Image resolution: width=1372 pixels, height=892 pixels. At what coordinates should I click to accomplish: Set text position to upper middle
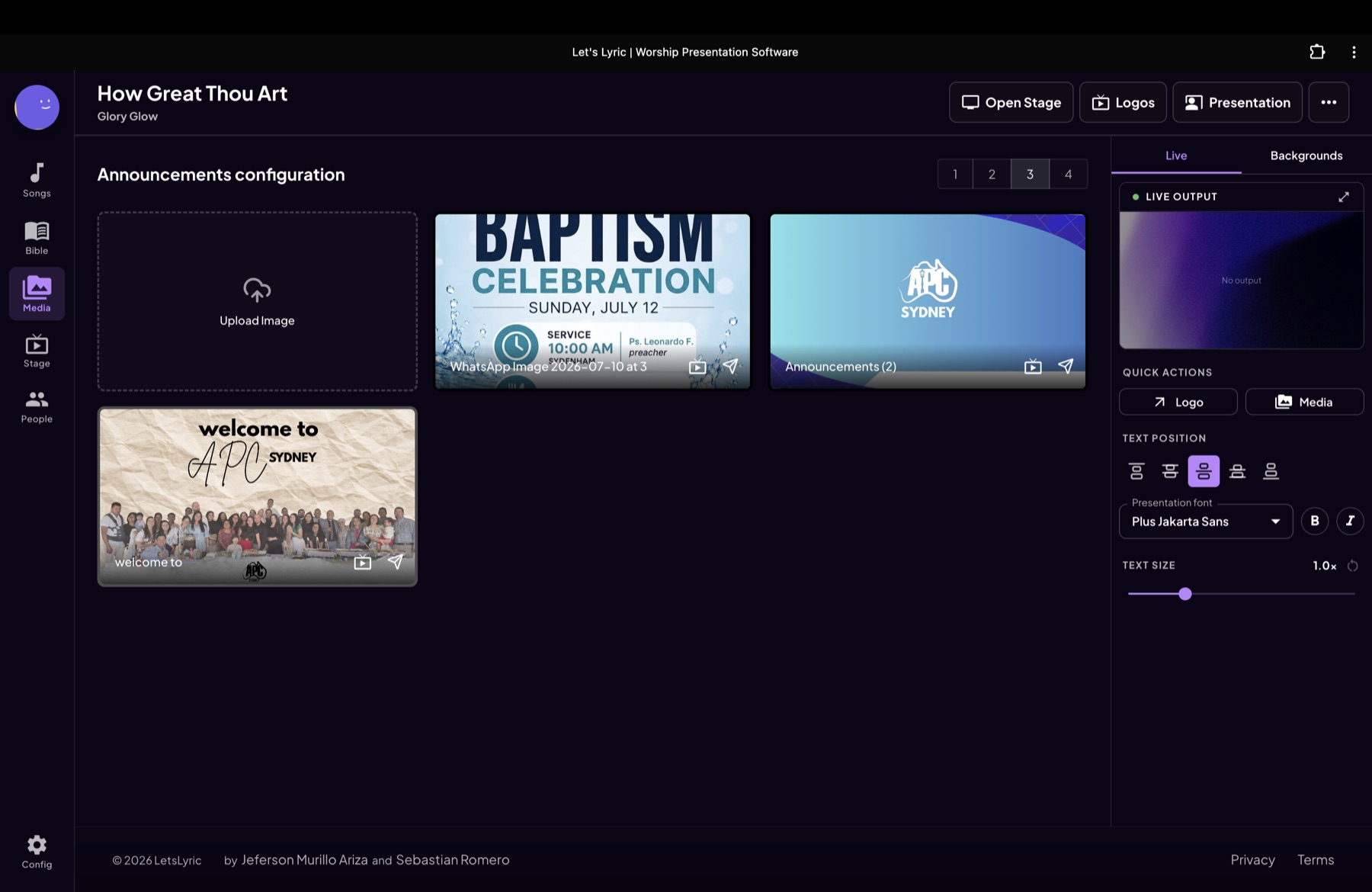click(1170, 471)
